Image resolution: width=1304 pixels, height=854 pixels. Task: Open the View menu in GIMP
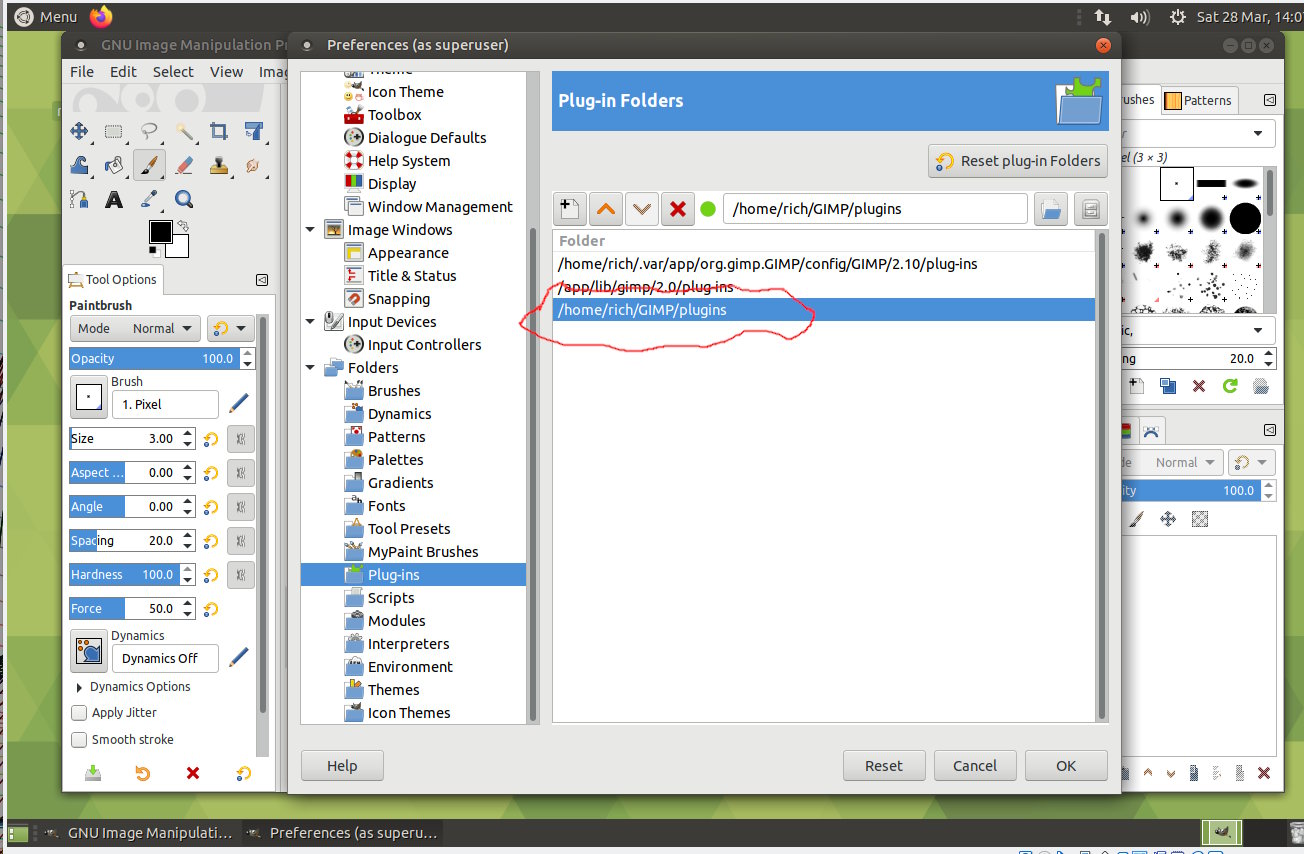pos(226,72)
